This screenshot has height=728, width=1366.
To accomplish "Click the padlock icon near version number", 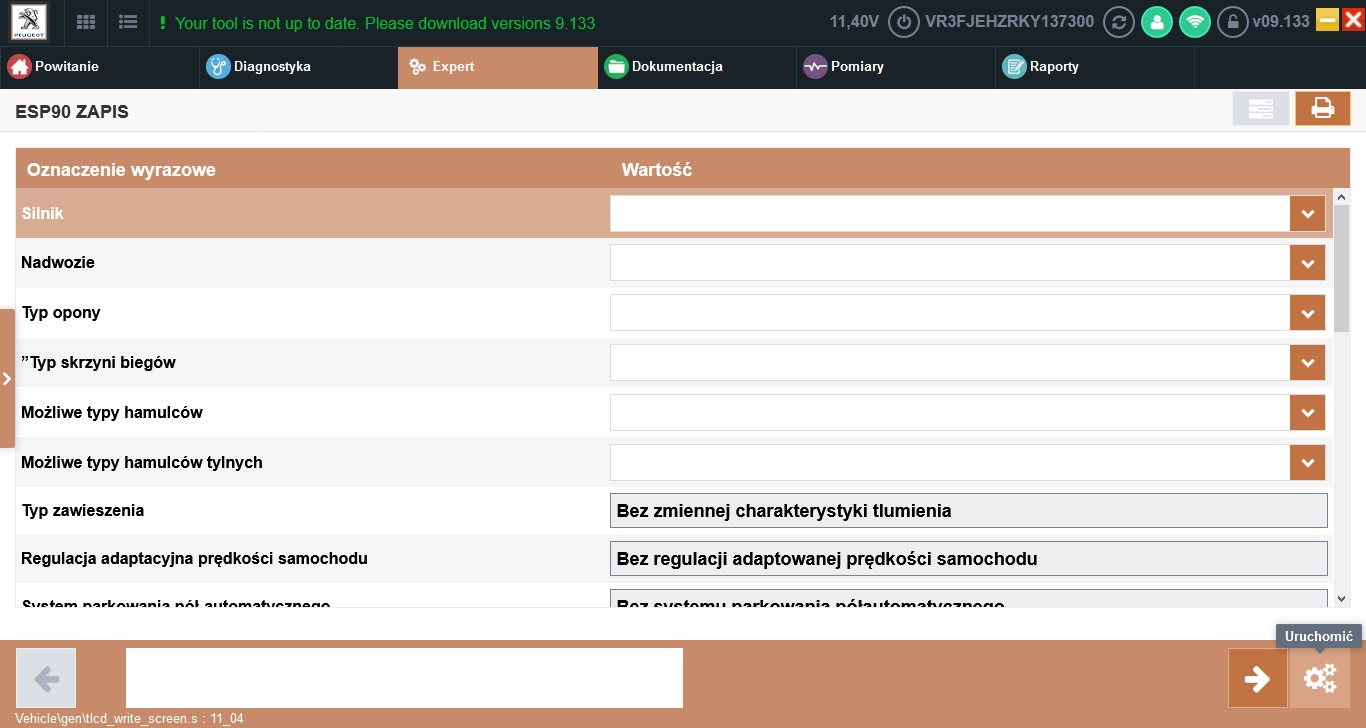I will tap(1232, 22).
